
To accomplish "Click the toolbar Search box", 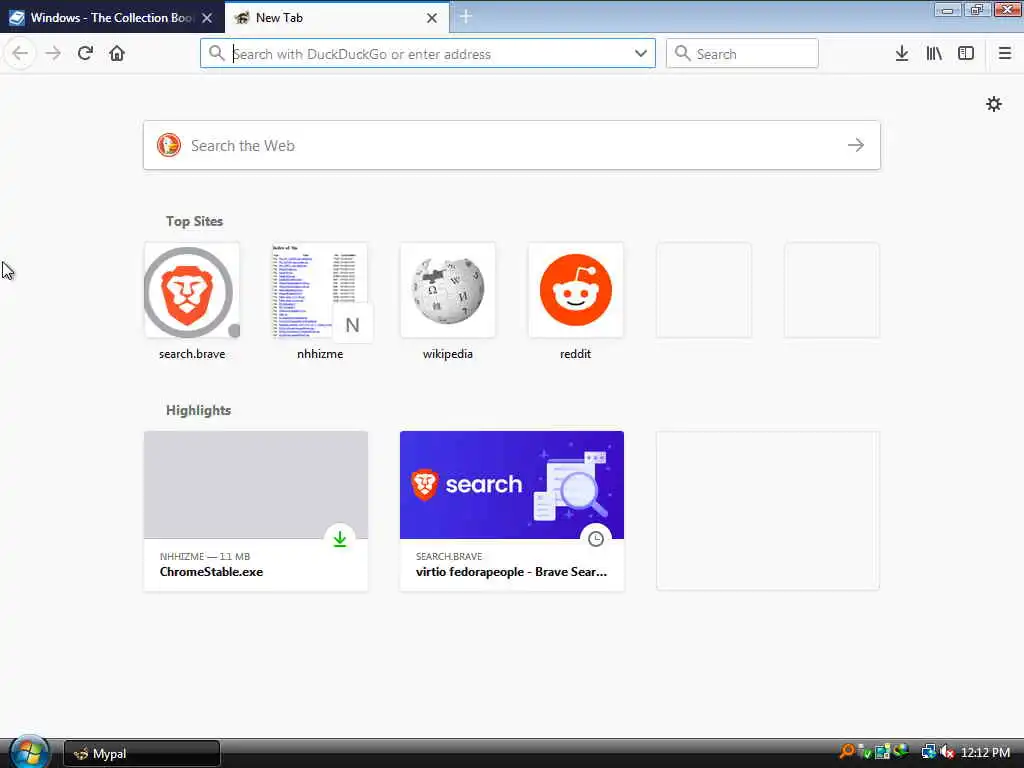I will [x=742, y=54].
